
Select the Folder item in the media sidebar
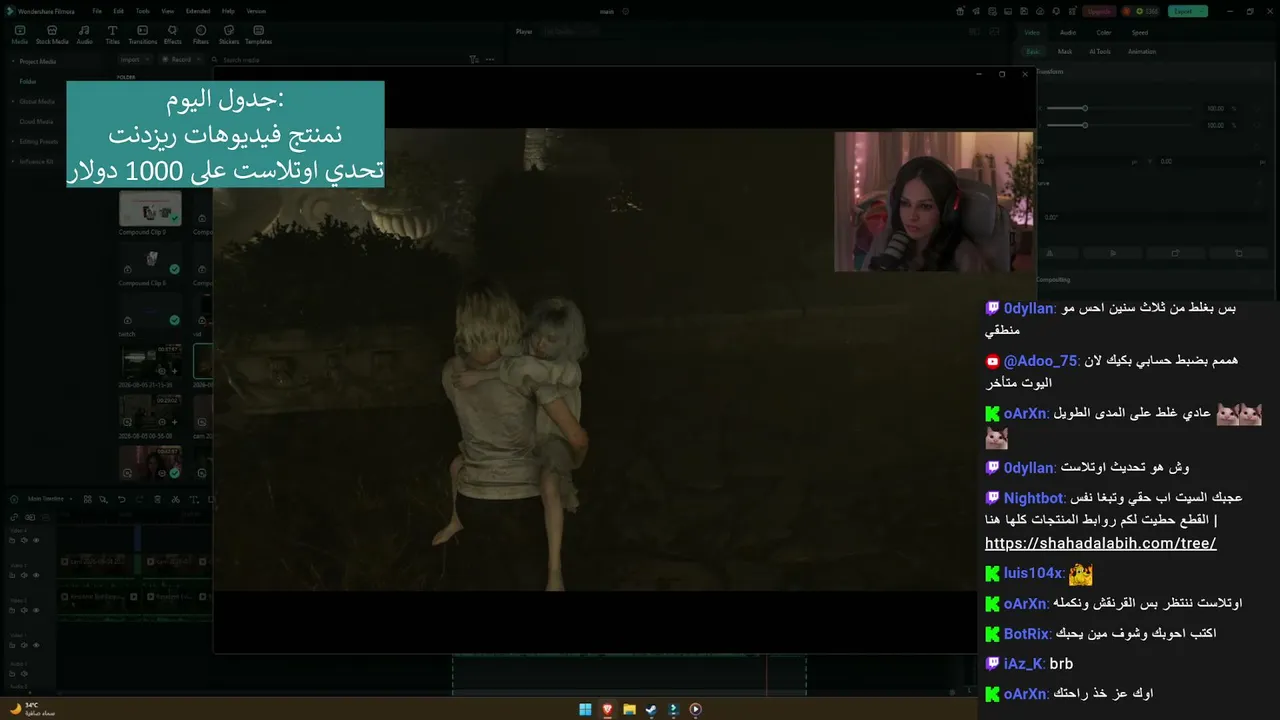(x=28, y=81)
